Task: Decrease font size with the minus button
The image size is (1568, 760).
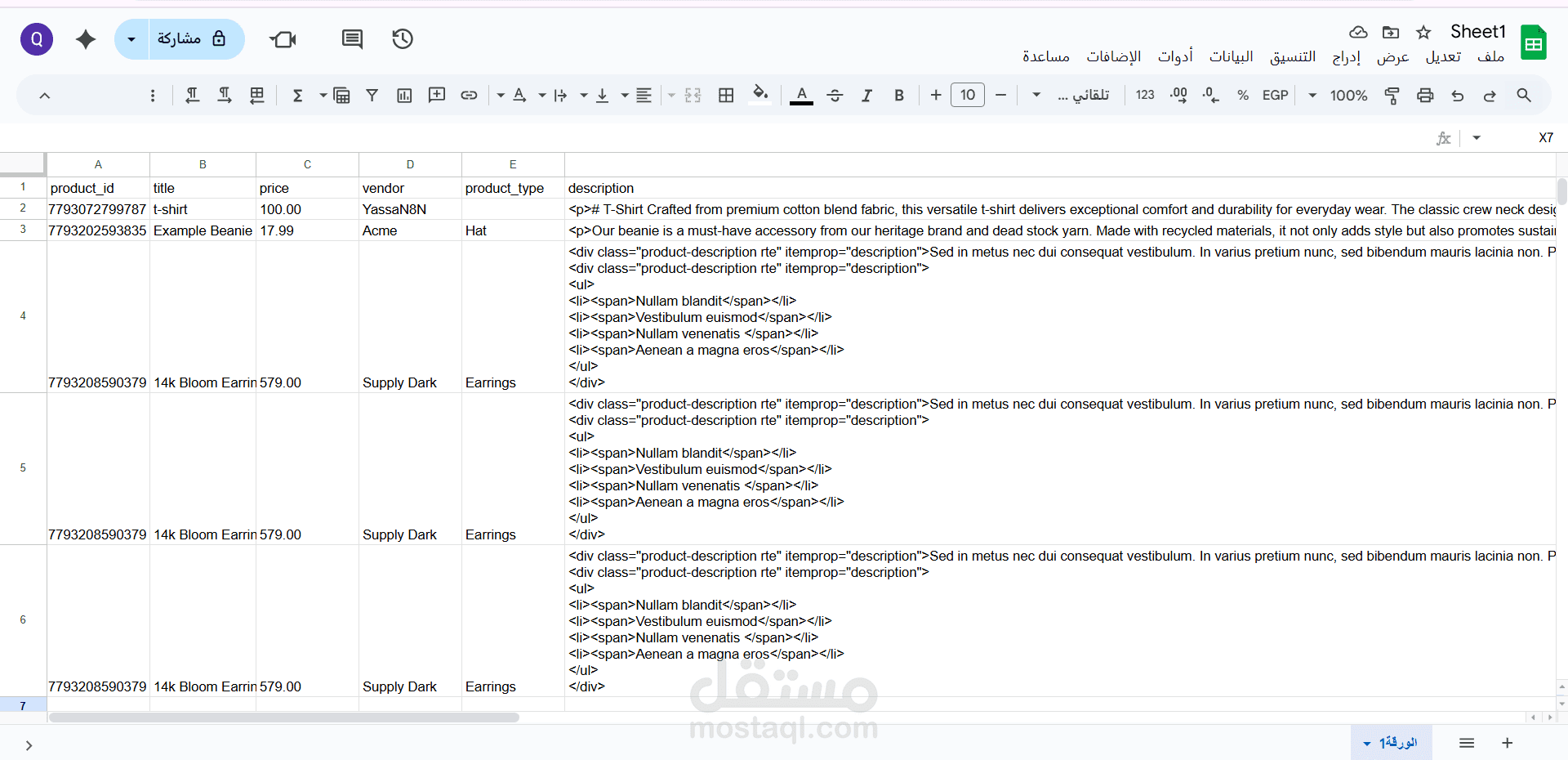Action: tap(1000, 96)
